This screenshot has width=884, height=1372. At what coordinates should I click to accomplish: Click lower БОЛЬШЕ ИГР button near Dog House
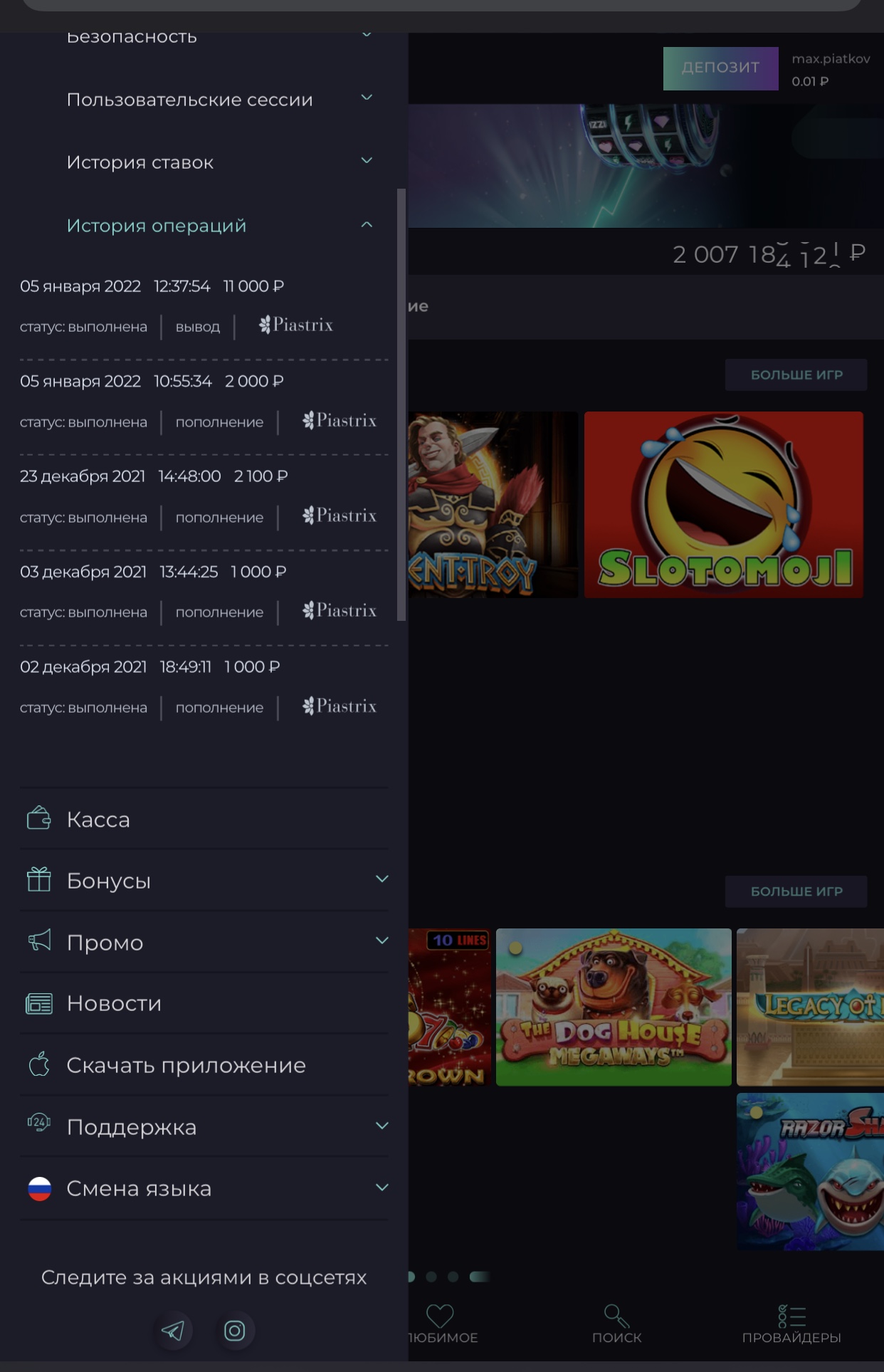point(796,891)
